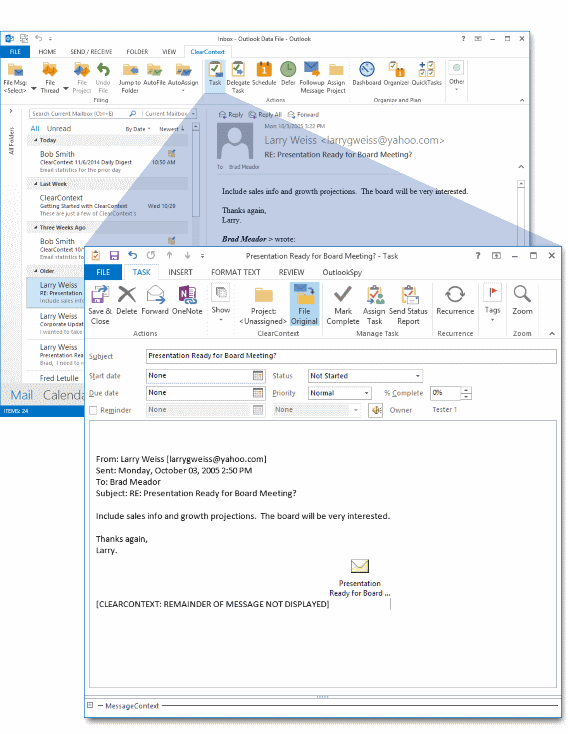Click the Zoom magnifier icon

coord(522,300)
